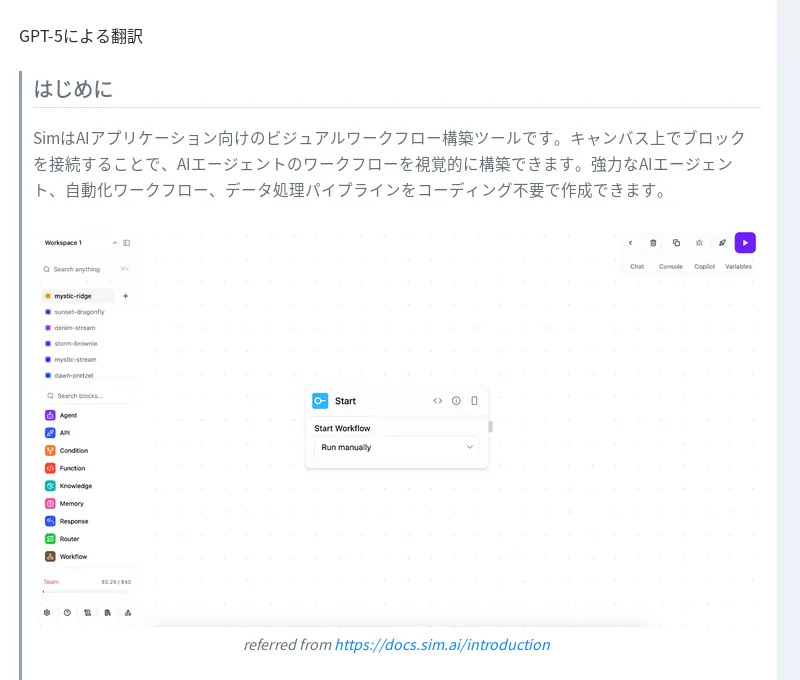
Task: Select the Response block icon
Action: point(50,521)
